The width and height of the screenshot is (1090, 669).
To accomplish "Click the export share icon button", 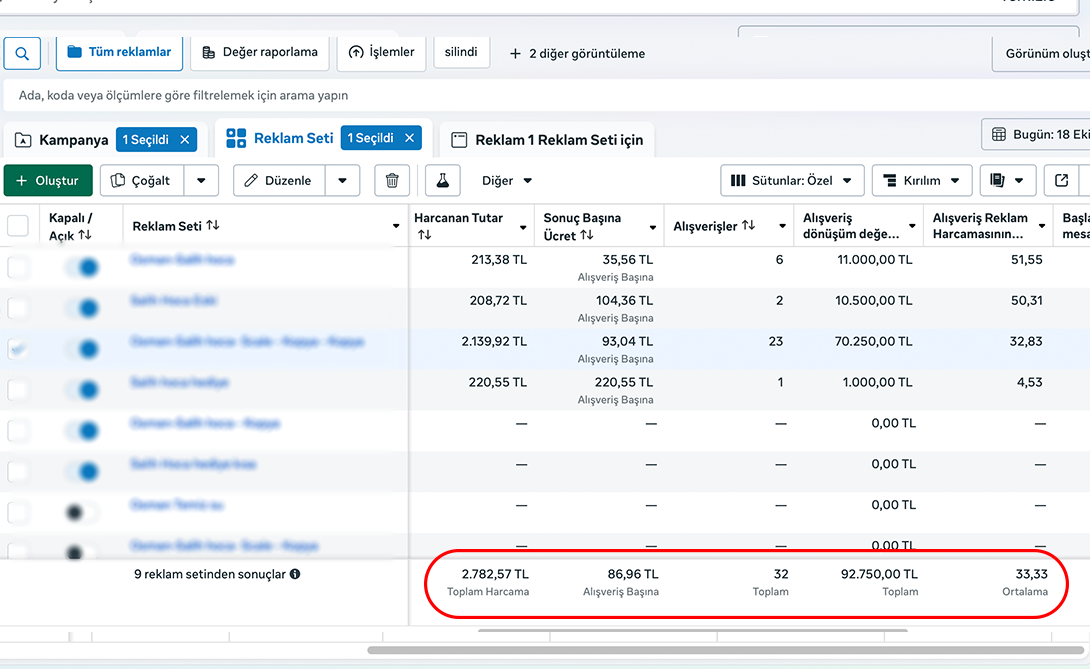I will point(1061,181).
